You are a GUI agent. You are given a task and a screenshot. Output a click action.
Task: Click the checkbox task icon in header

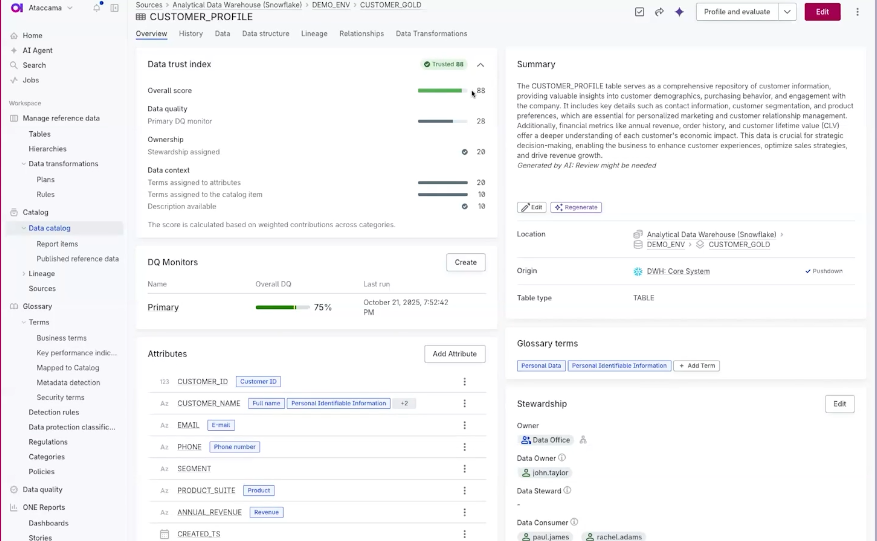pyautogui.click(x=640, y=12)
